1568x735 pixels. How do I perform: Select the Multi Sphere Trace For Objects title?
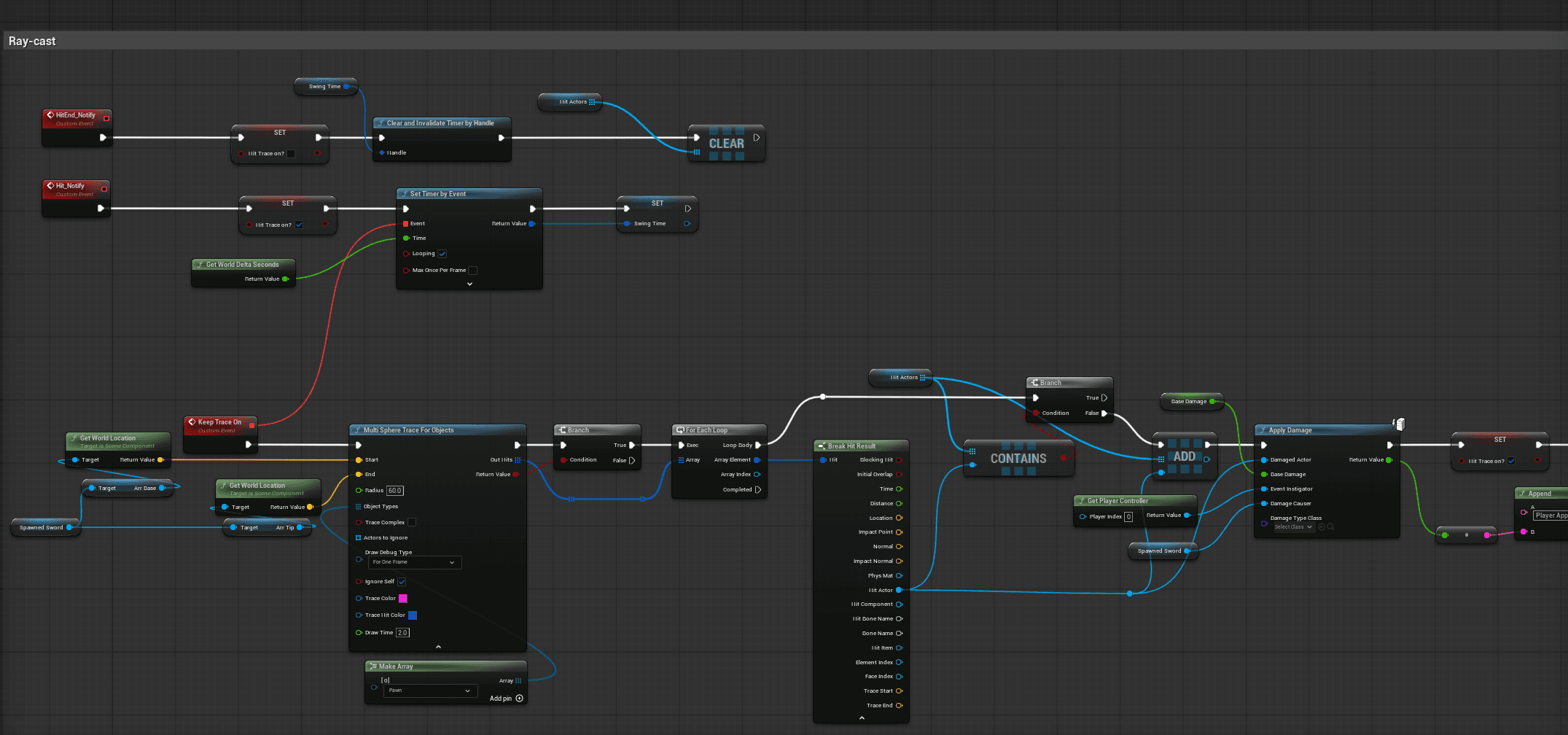tap(408, 430)
